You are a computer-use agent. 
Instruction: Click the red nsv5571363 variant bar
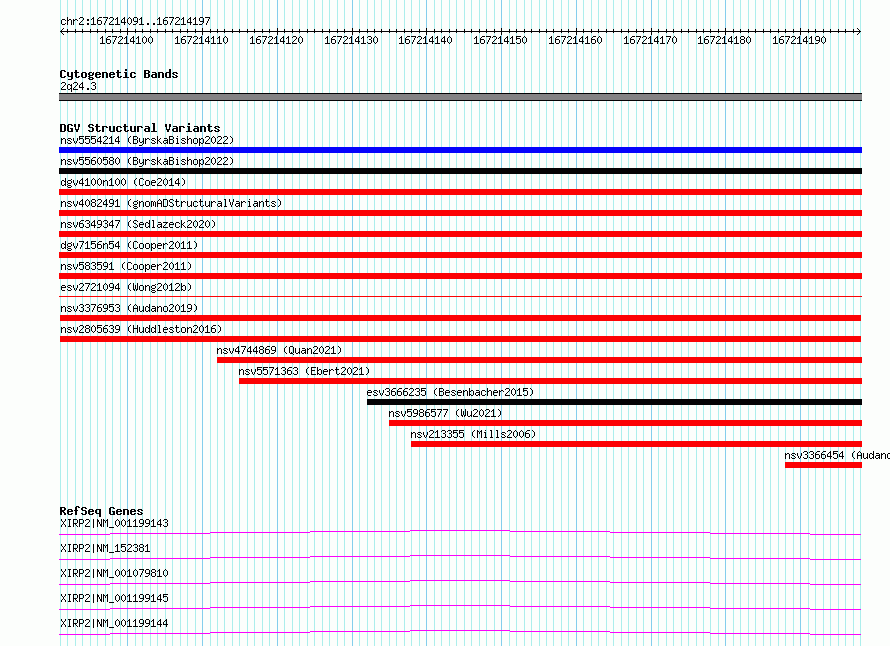551,381
